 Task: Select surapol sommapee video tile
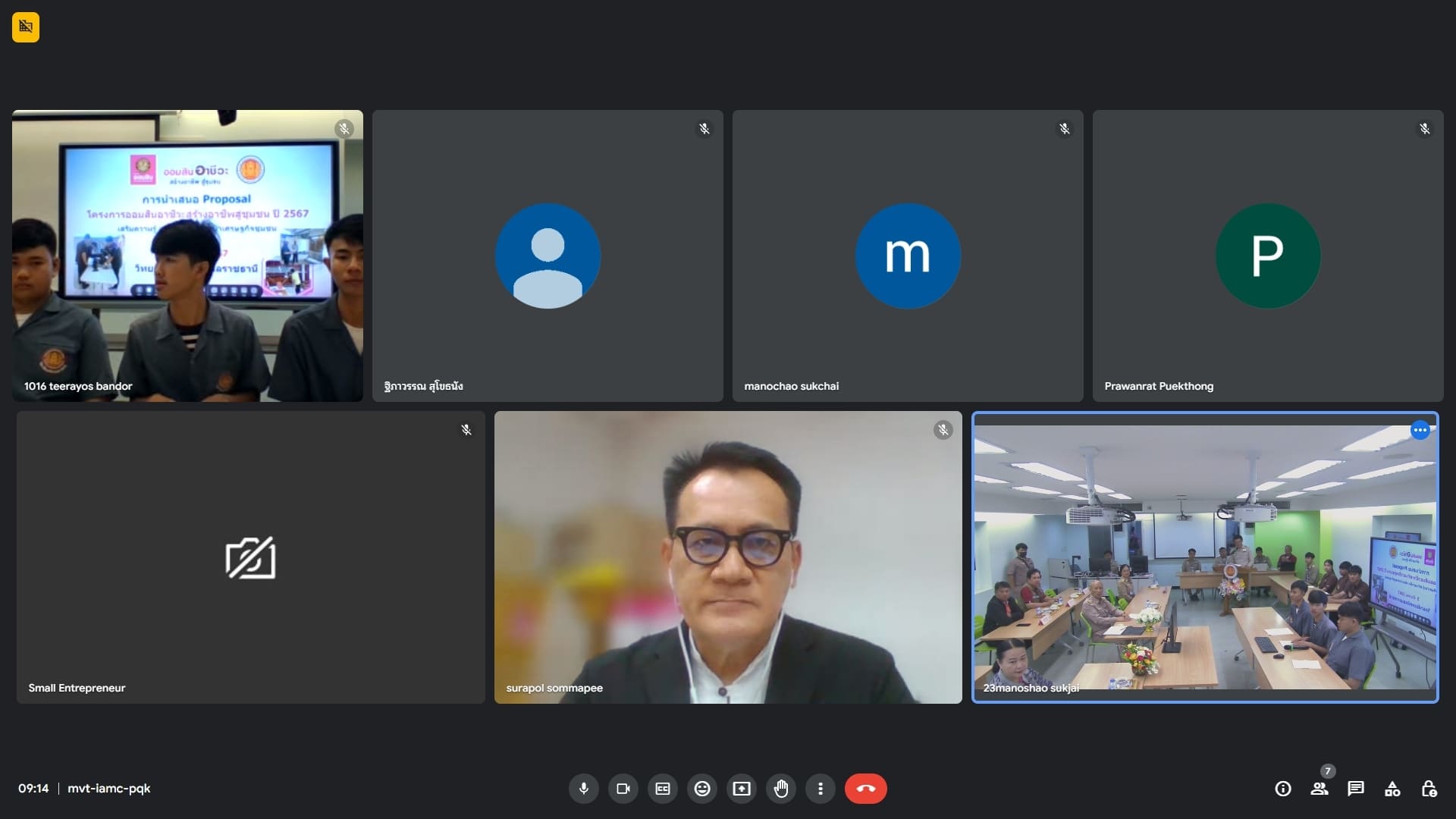click(728, 557)
